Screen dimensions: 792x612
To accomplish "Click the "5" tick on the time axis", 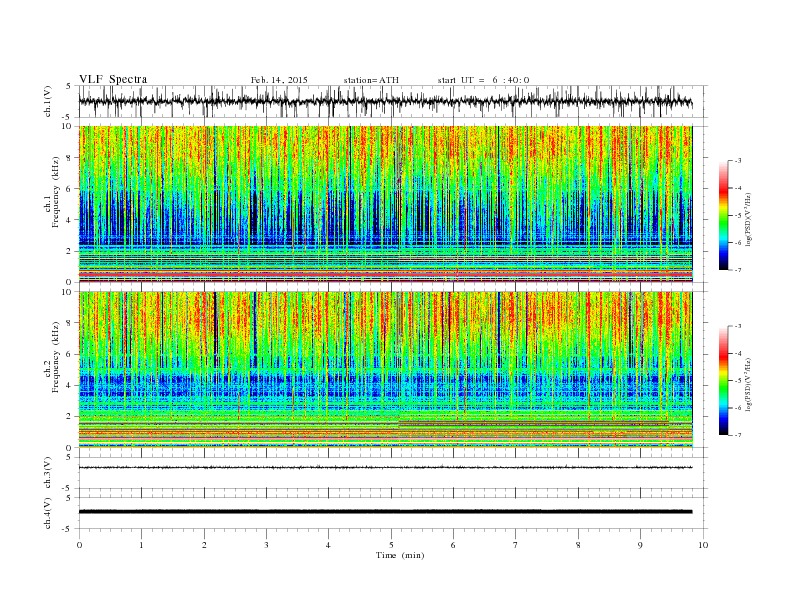I will pyautogui.click(x=391, y=545).
